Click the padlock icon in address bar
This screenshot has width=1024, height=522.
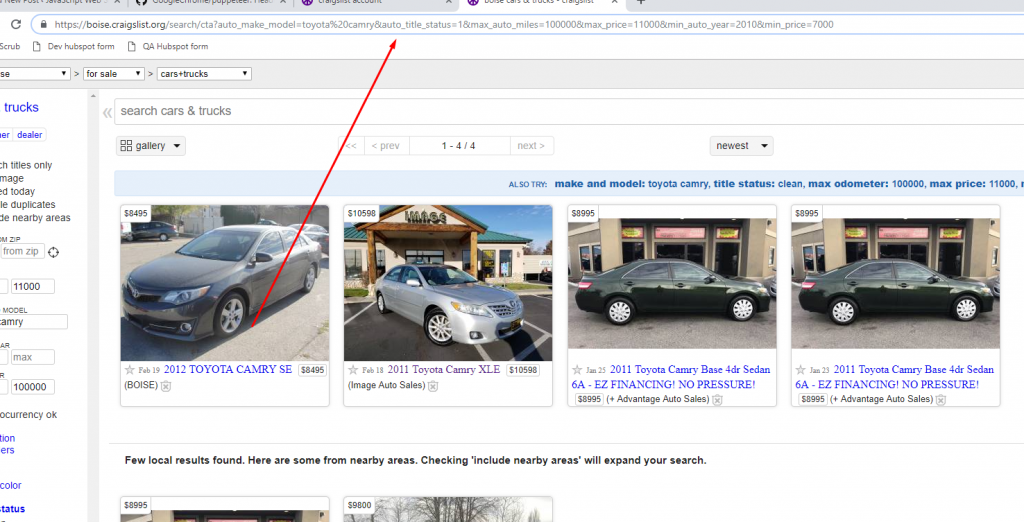(43, 25)
